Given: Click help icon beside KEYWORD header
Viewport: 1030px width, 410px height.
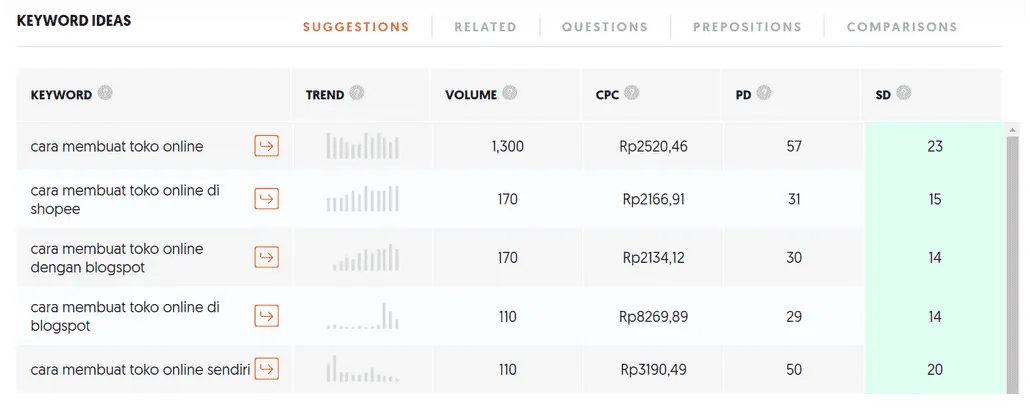Looking at the screenshot, I should [x=105, y=94].
